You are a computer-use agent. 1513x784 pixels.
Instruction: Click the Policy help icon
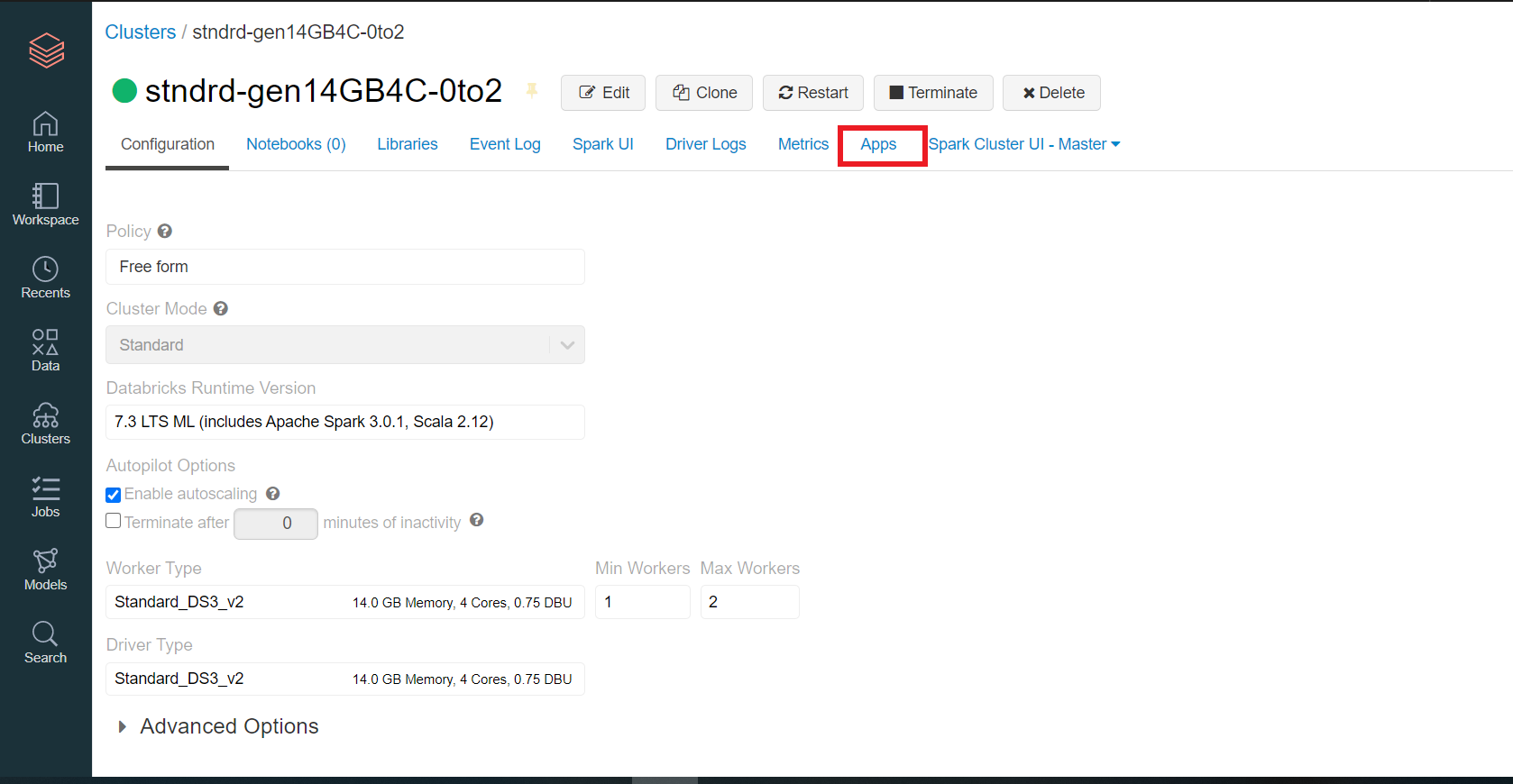click(x=165, y=231)
